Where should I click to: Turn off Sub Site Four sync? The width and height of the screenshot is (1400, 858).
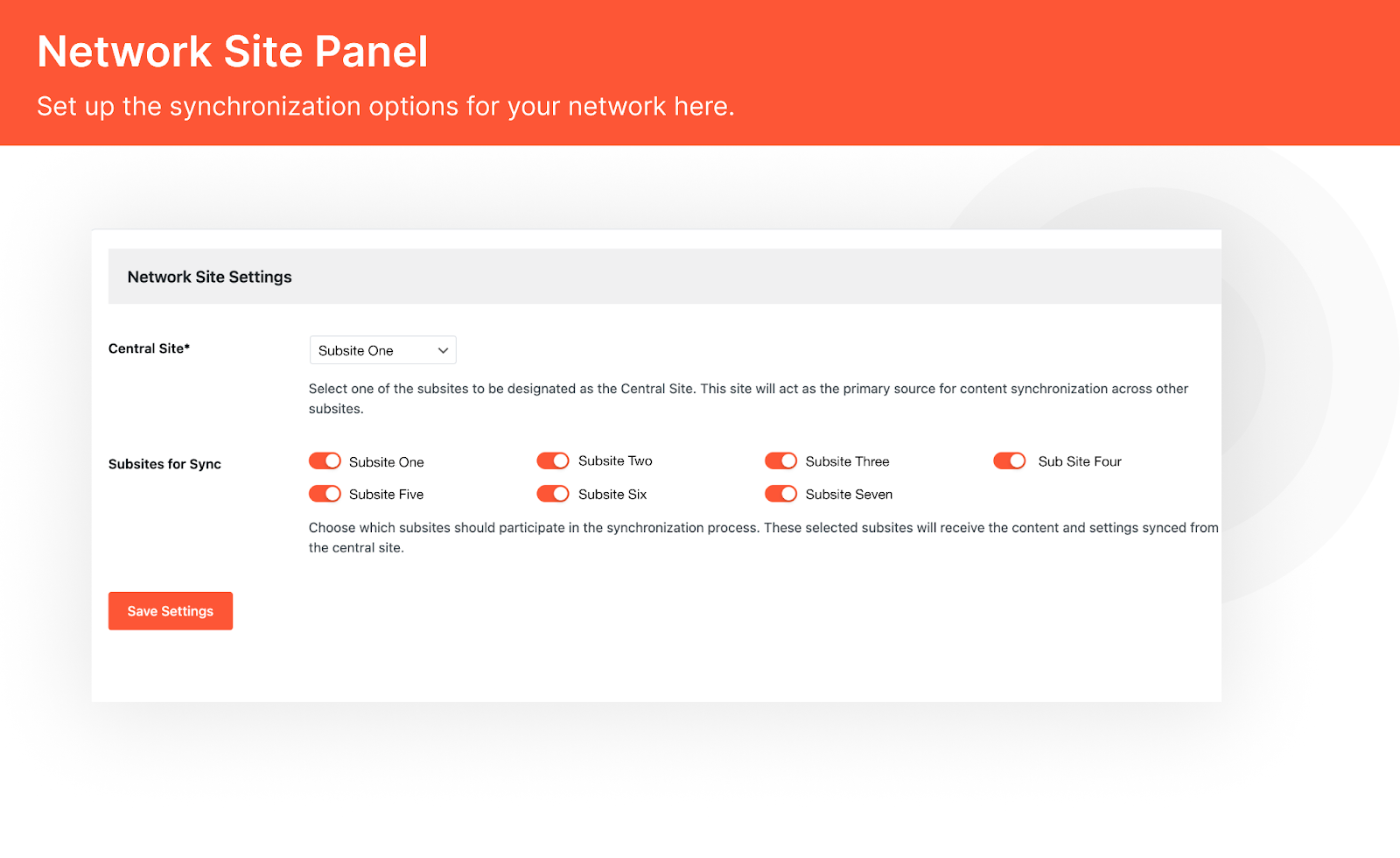point(1010,461)
